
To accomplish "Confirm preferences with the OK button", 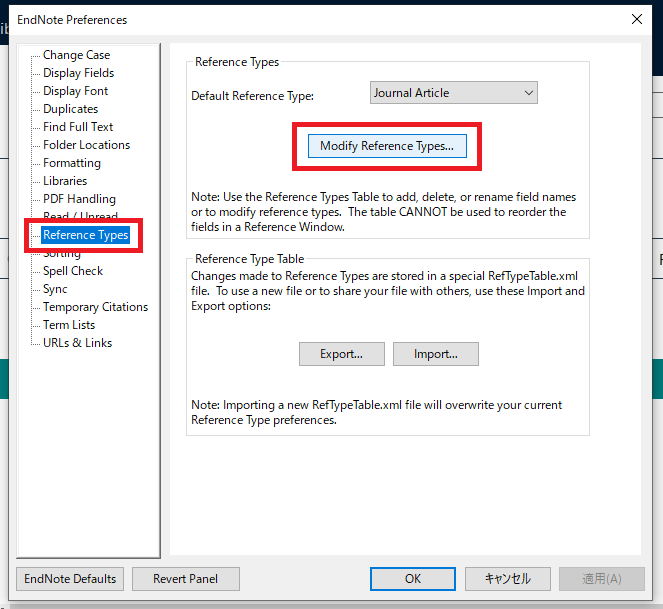I will [412, 579].
